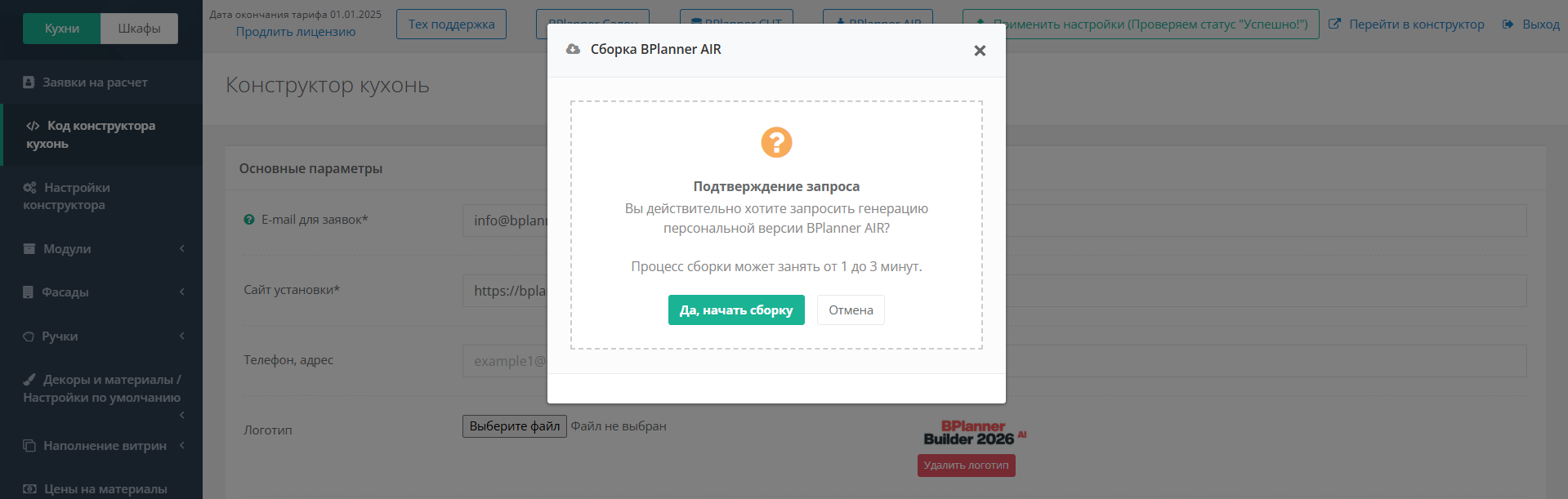Open Настройки конструктора menu item

tap(101, 196)
